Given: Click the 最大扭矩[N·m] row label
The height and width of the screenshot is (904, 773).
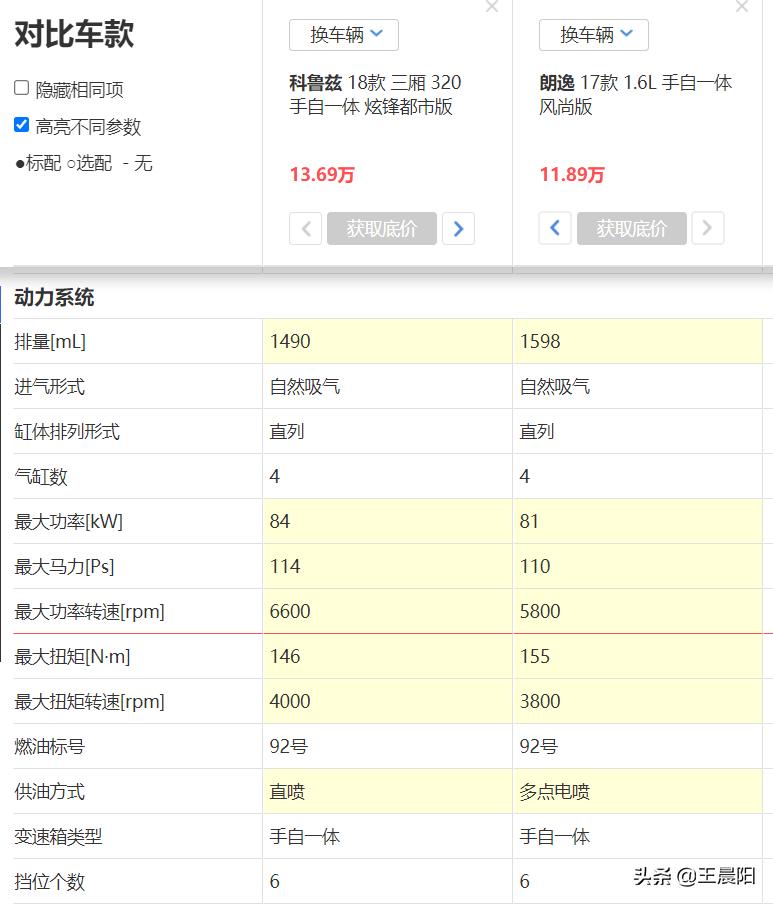Looking at the screenshot, I should 72,656.
